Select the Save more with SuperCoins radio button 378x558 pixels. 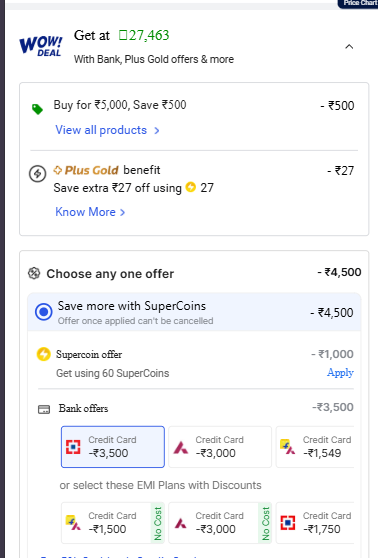(44, 312)
